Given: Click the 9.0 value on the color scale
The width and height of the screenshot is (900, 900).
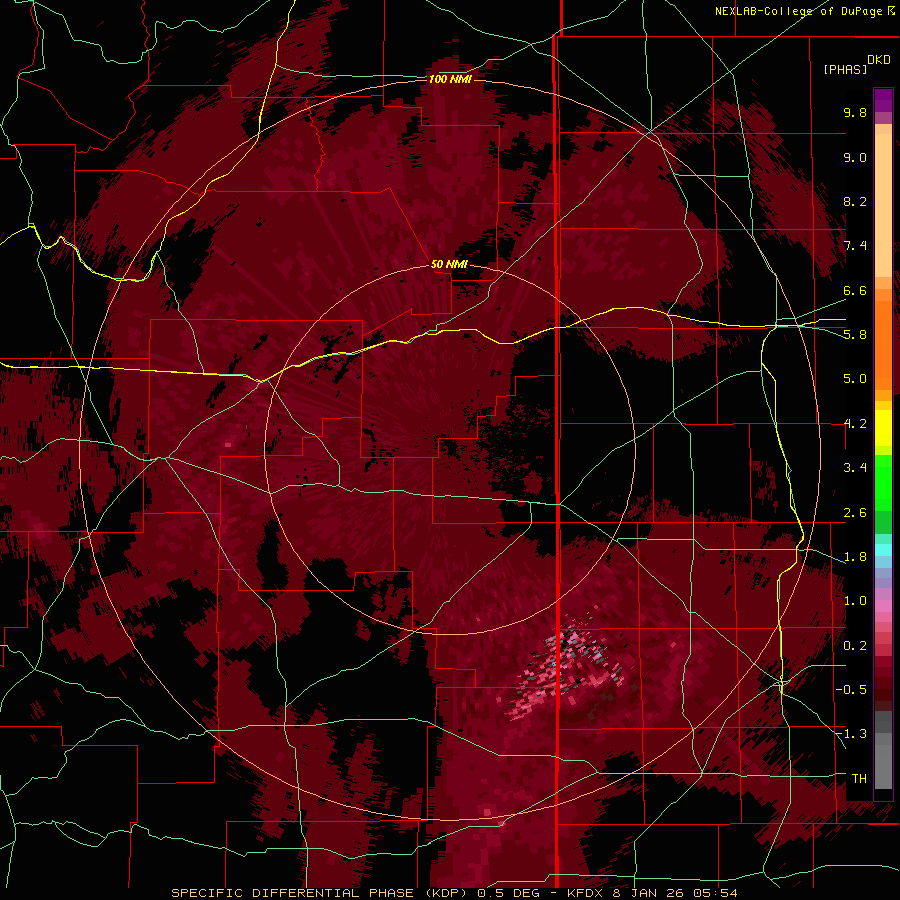Looking at the screenshot, I should 855,157.
